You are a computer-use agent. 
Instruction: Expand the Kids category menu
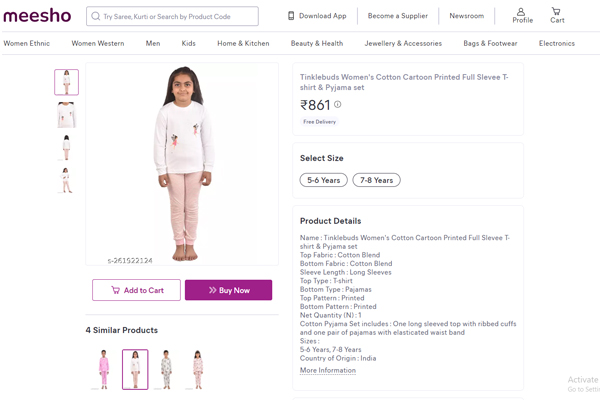pos(189,44)
